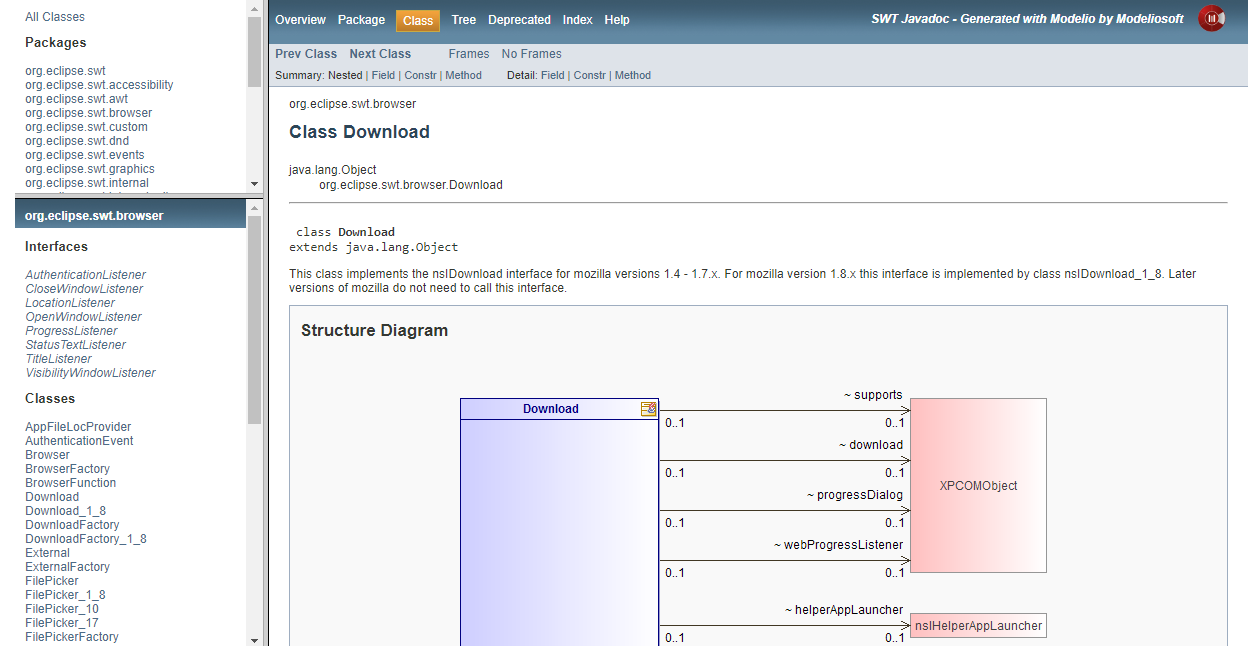This screenshot has height=646, width=1248.
Task: Jump to Method detail
Action: pos(633,75)
